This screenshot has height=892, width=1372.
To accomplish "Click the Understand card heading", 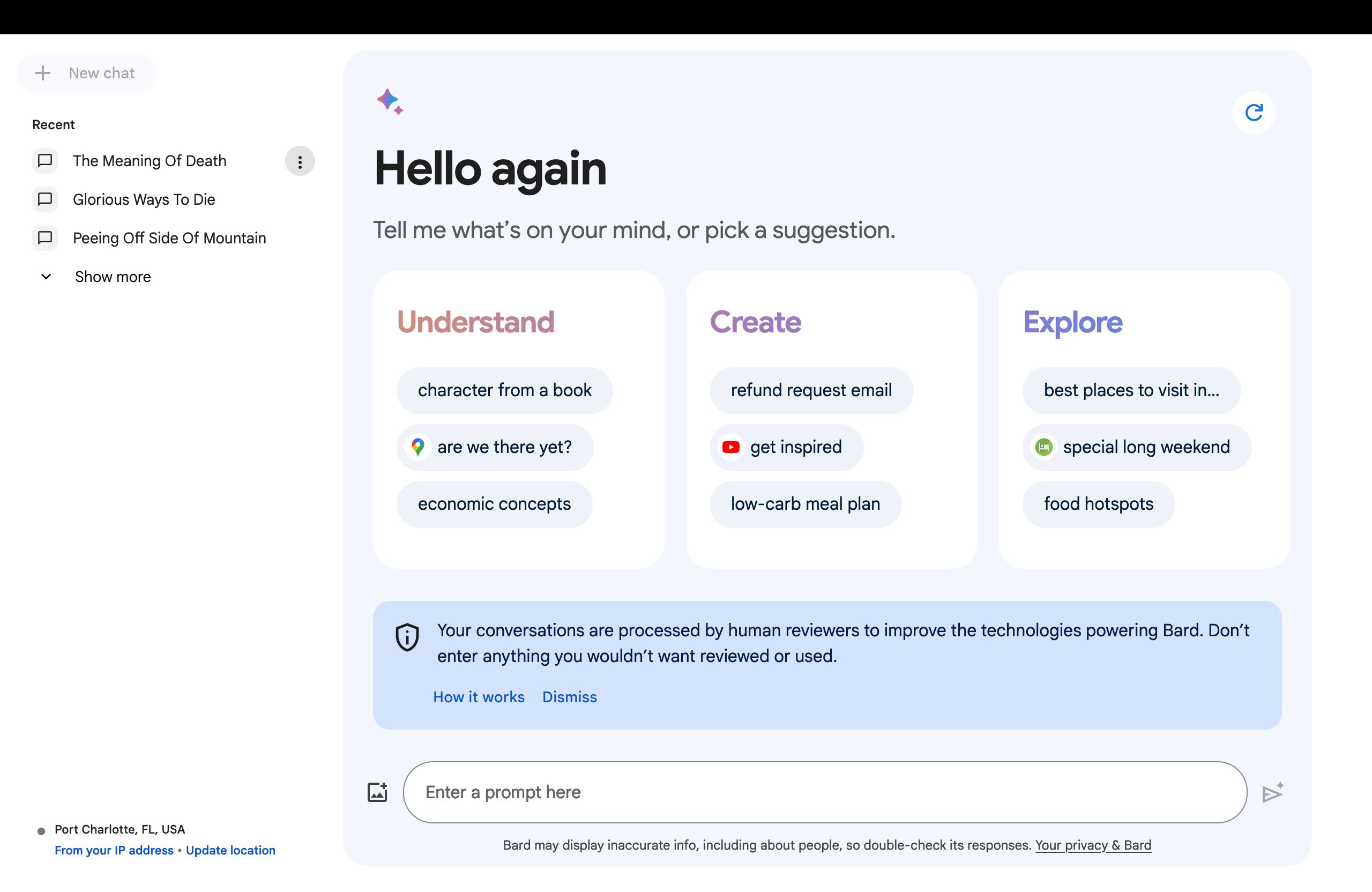I will [x=475, y=322].
